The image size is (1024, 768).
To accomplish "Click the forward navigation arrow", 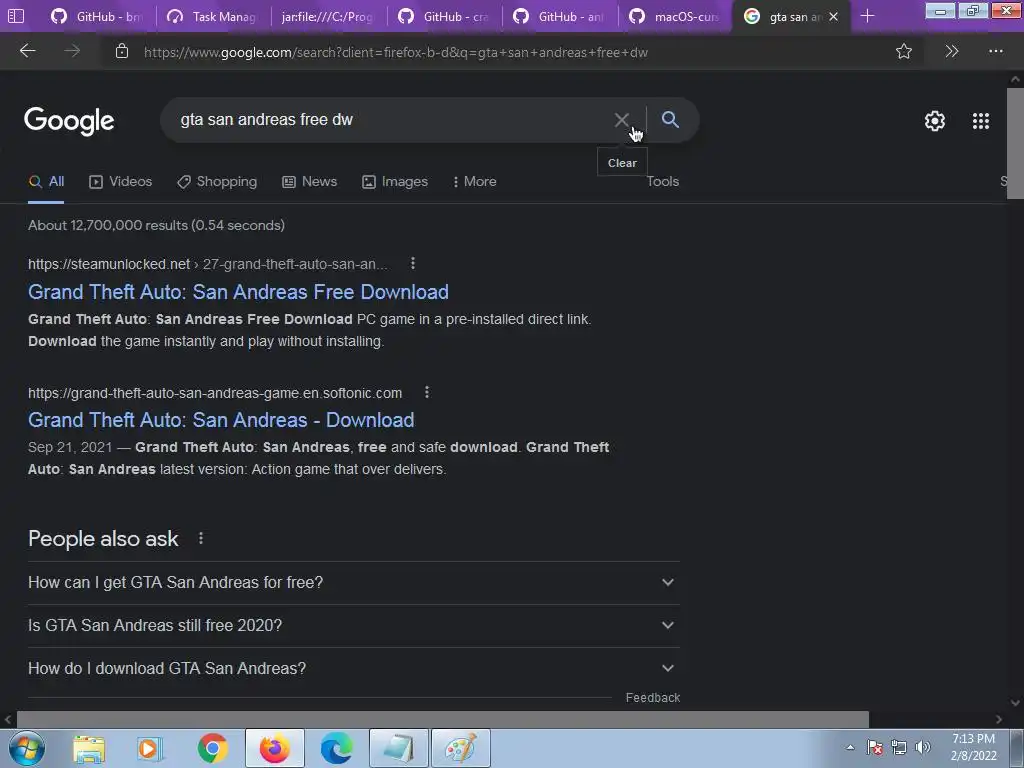I will pos(72,51).
